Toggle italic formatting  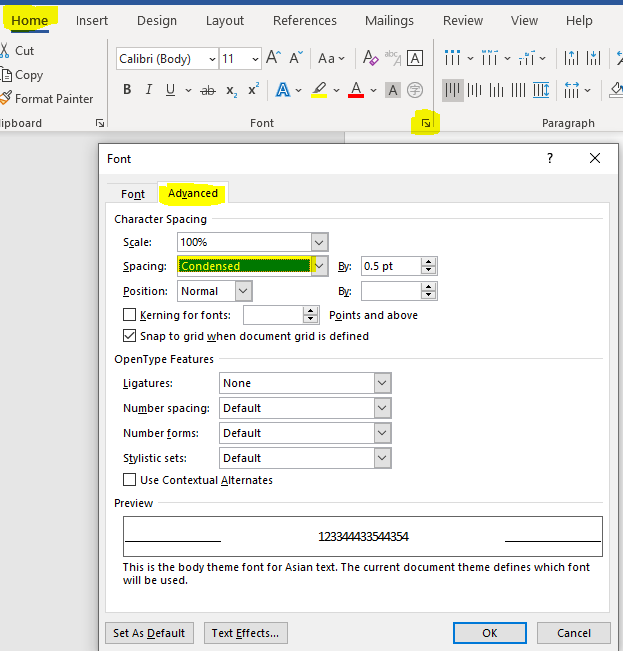149,90
